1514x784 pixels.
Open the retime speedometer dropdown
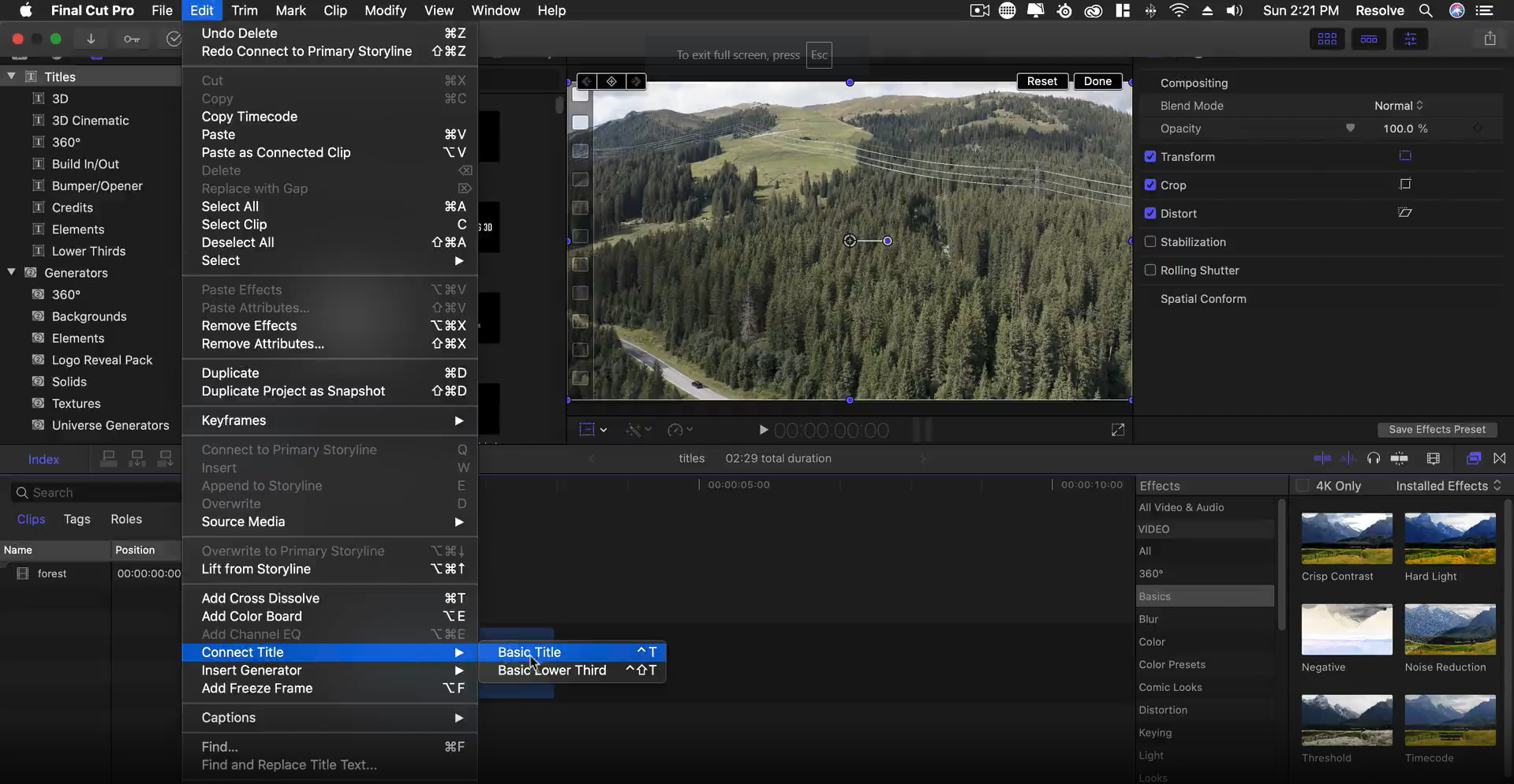click(680, 430)
